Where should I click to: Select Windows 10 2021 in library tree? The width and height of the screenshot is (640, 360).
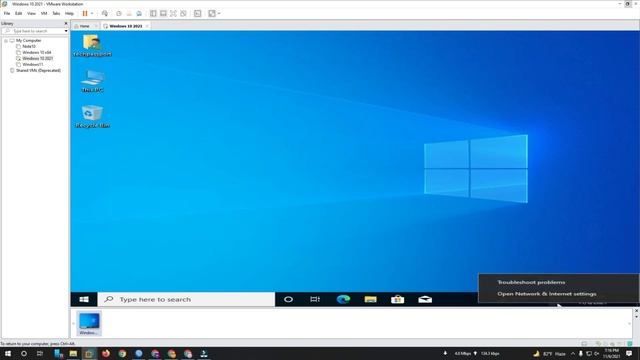click(x=38, y=58)
